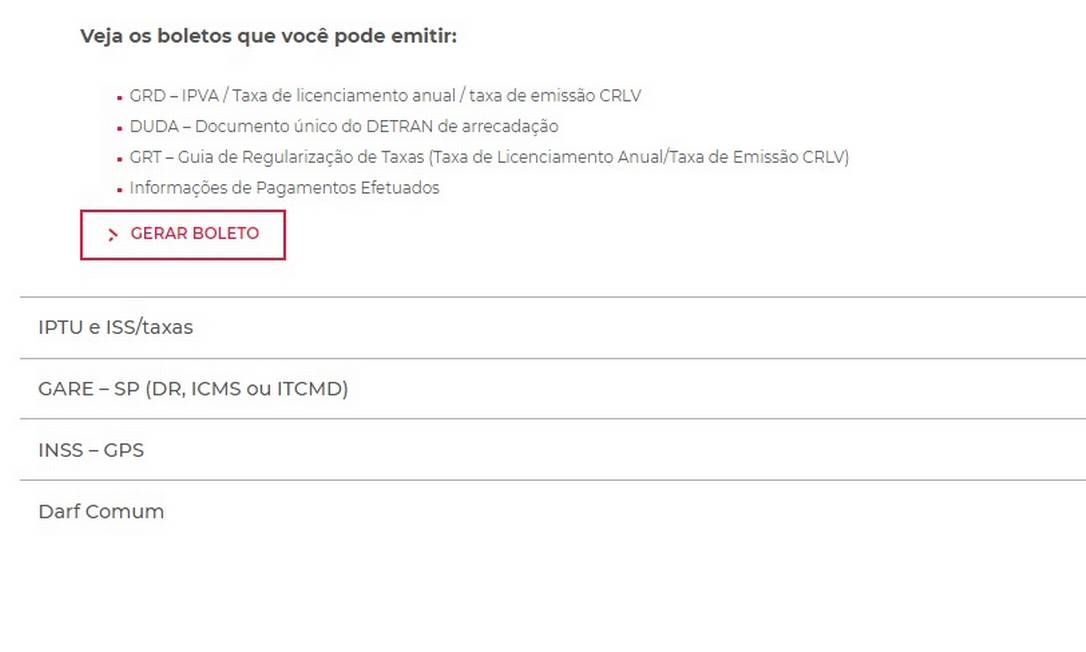
Task: Click the red bullet before DUDA
Action: (x=120, y=128)
